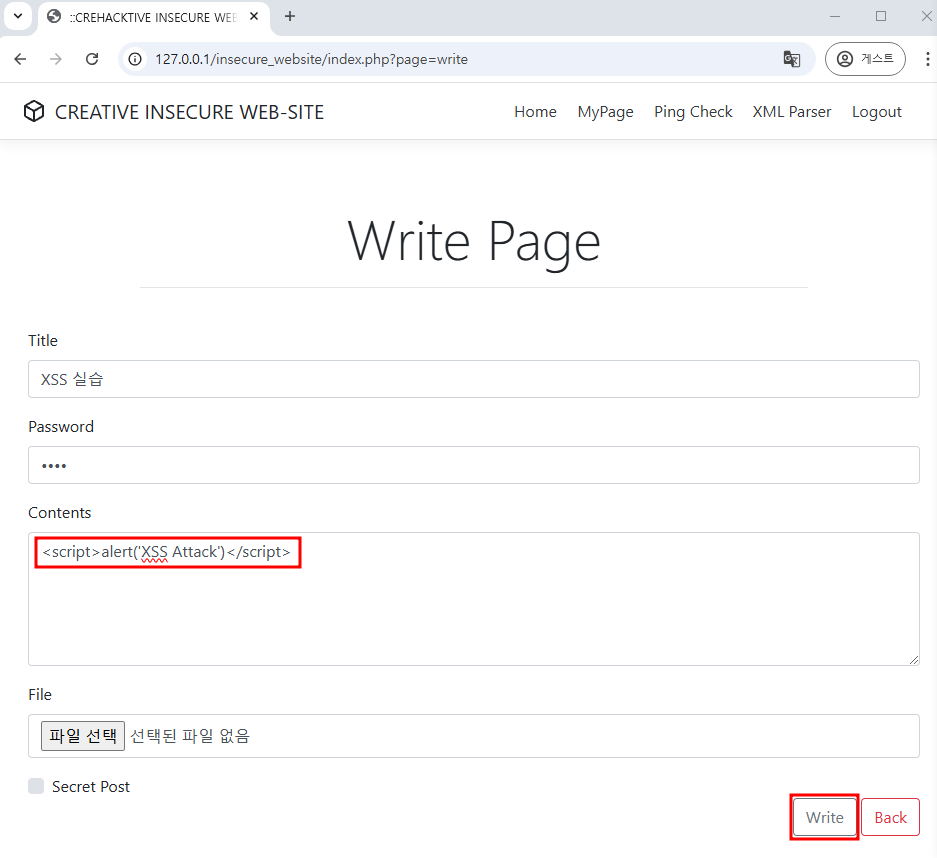Click the Contents label
Screen dimensions: 937x858
click(x=60, y=513)
